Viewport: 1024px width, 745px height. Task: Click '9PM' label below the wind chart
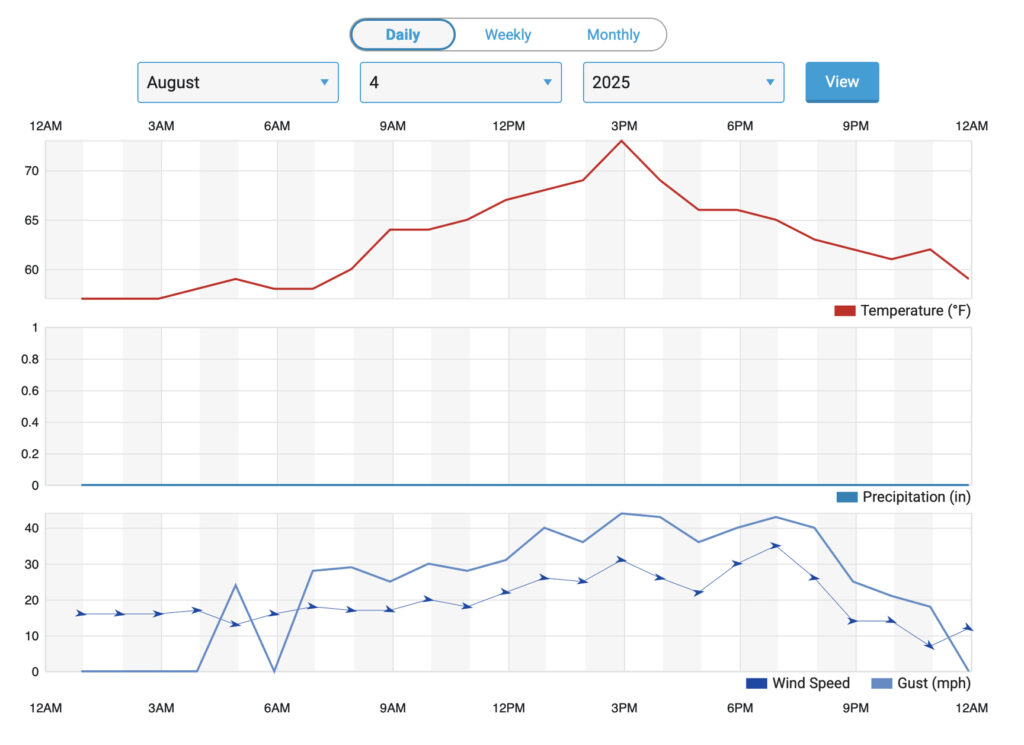tap(856, 708)
